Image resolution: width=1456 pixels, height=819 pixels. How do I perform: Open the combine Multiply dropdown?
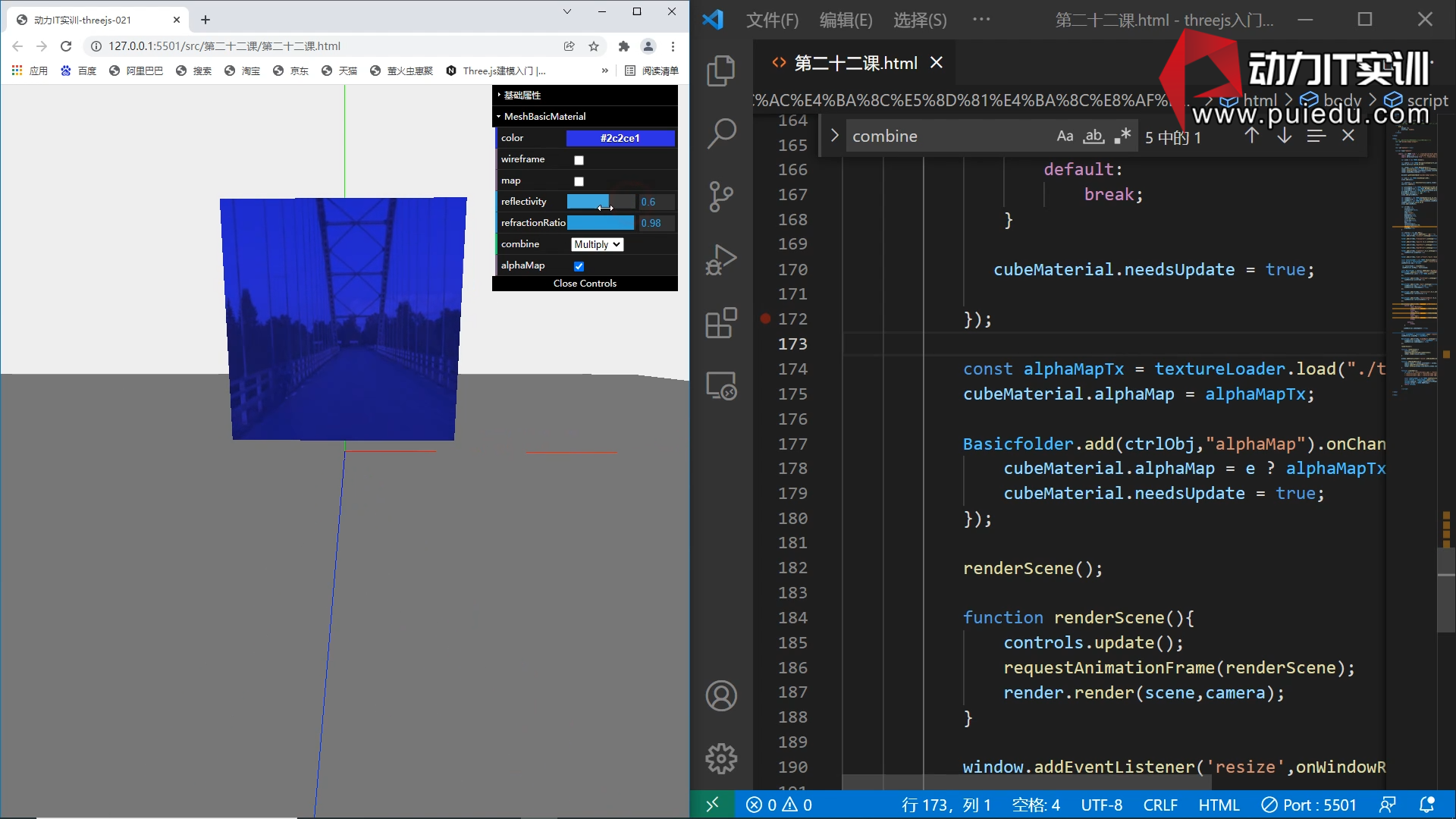tap(597, 244)
